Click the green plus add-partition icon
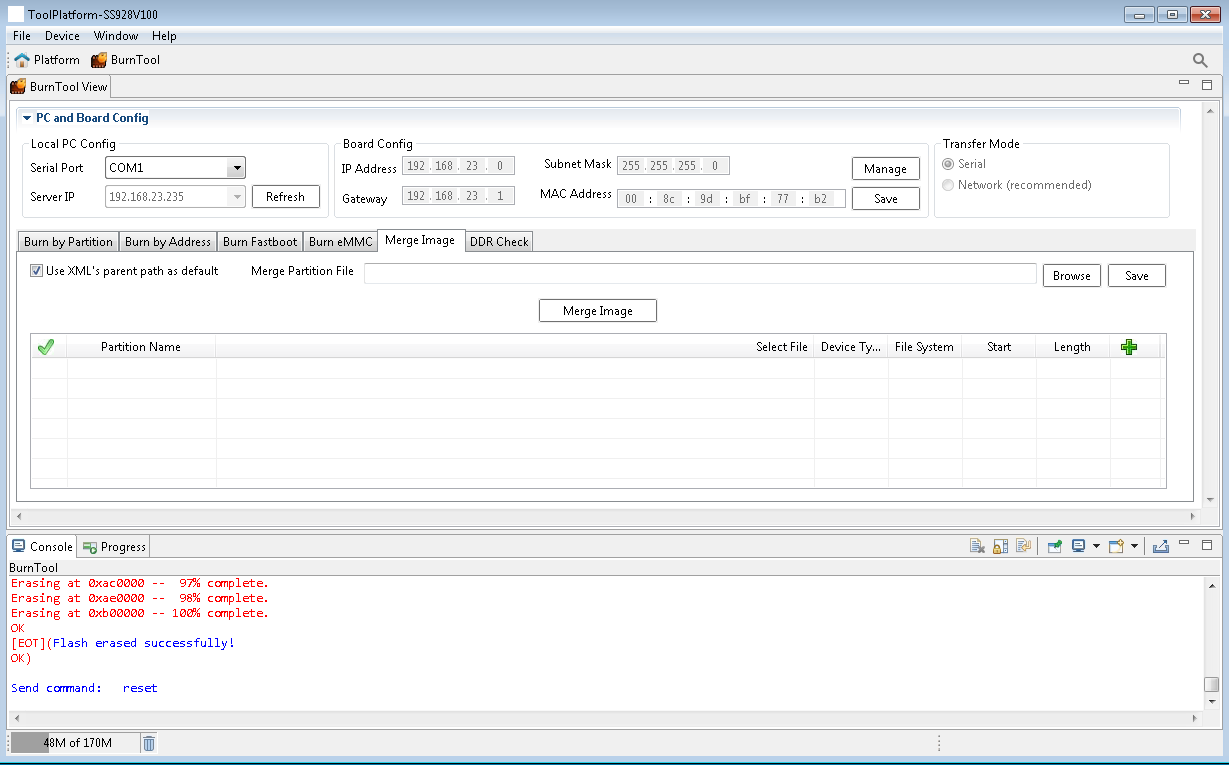 pyautogui.click(x=1129, y=347)
